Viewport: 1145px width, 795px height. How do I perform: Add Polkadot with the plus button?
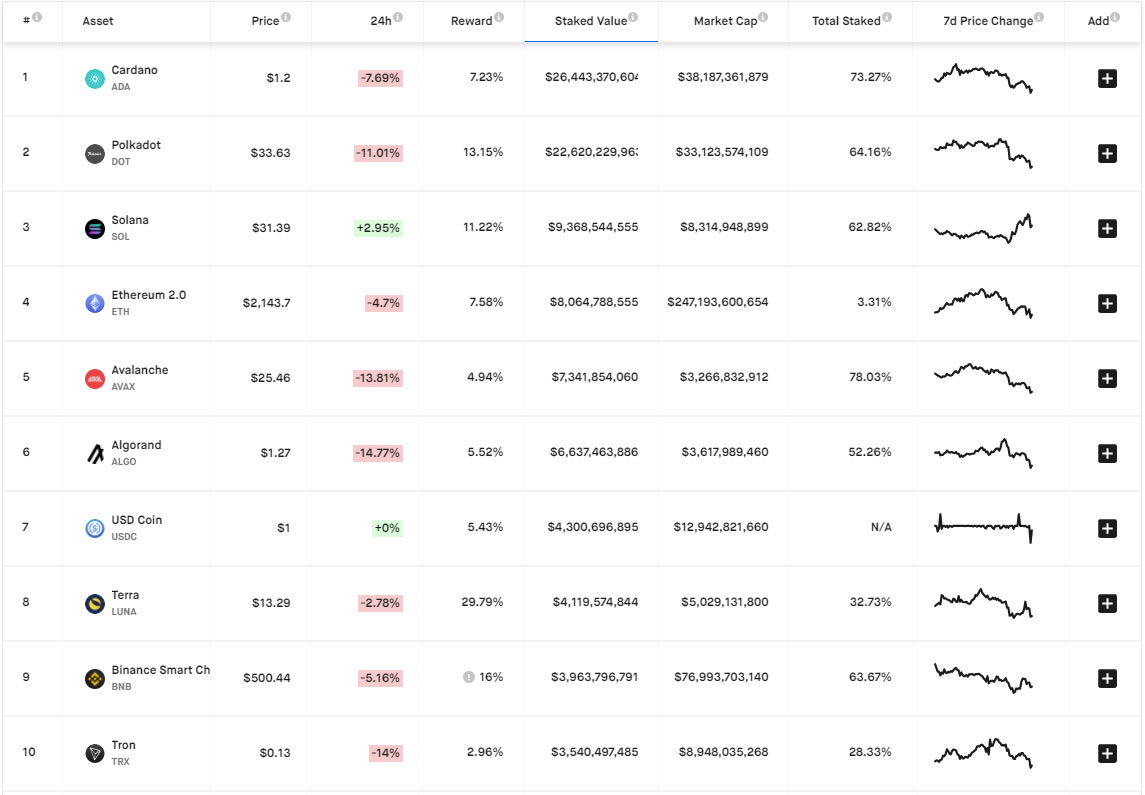pyautogui.click(x=1107, y=153)
